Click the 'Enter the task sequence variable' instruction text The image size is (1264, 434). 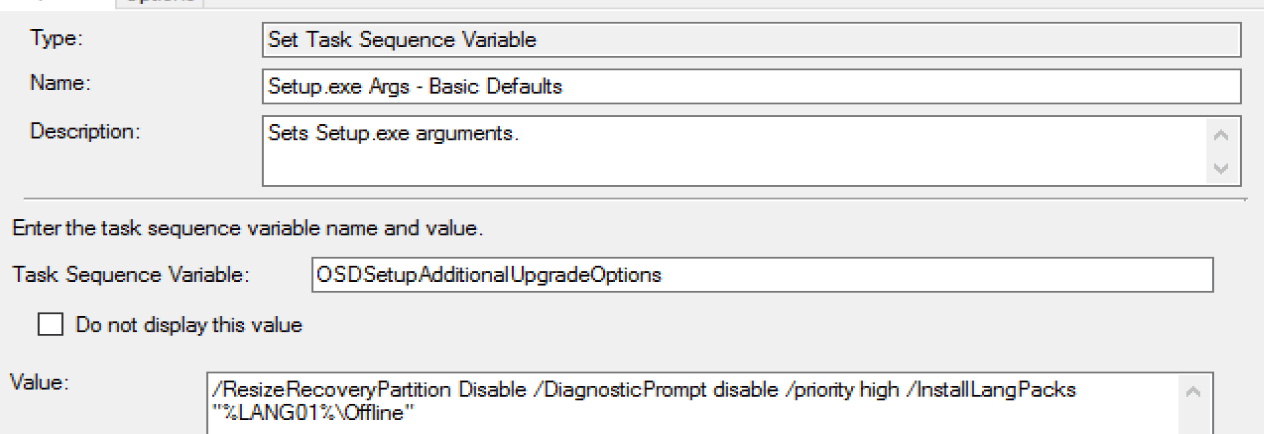(x=247, y=230)
